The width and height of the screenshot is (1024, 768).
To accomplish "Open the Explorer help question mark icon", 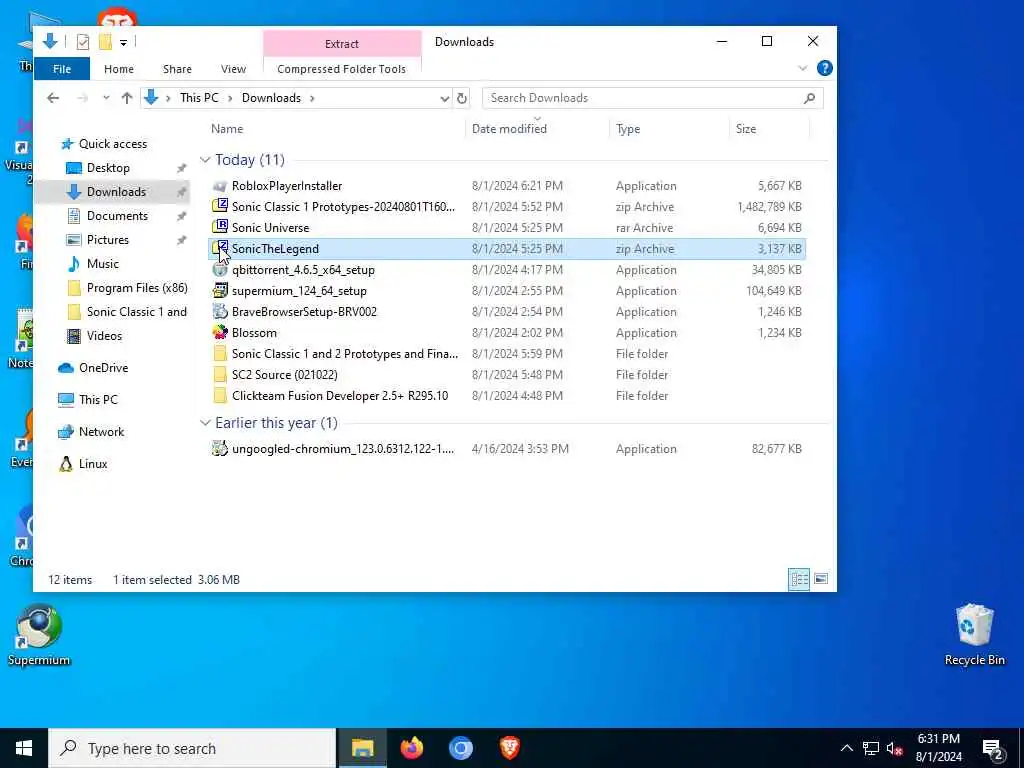I will [824, 69].
